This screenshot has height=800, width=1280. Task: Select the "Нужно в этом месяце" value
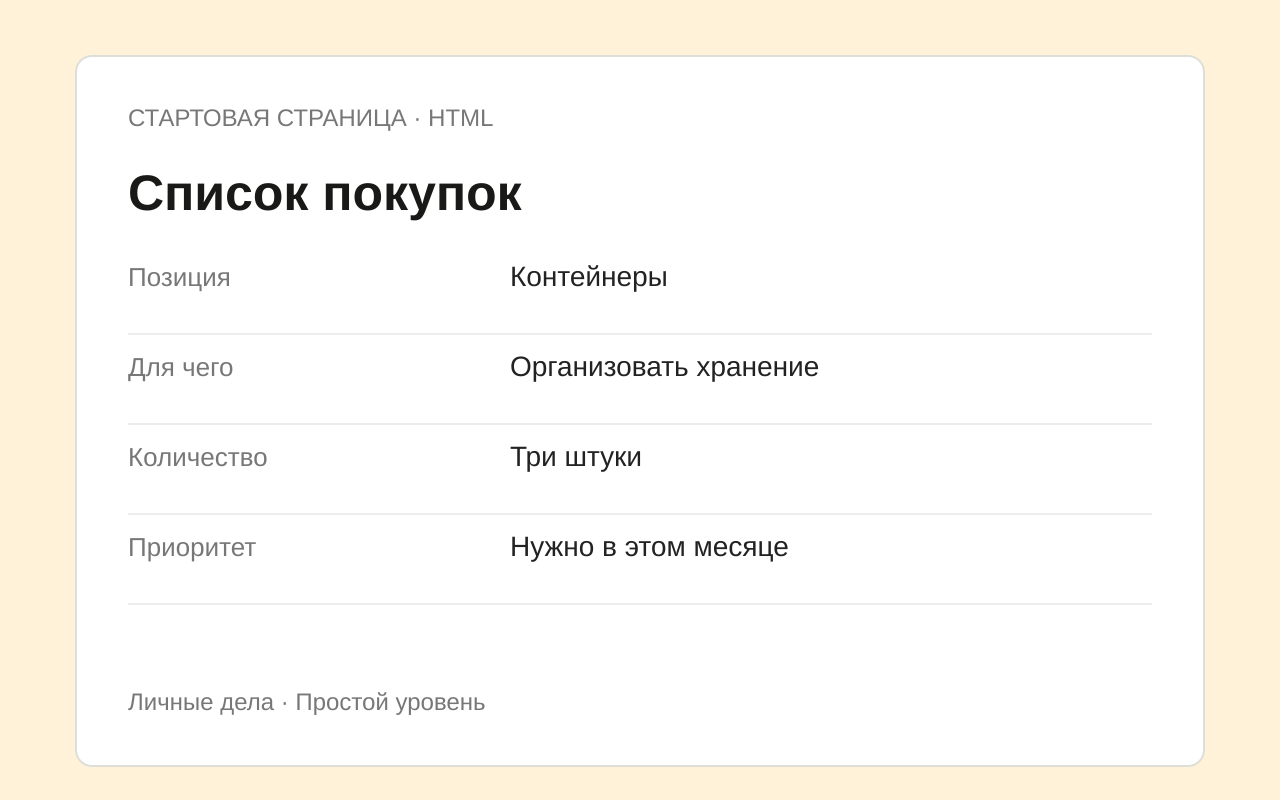649,547
